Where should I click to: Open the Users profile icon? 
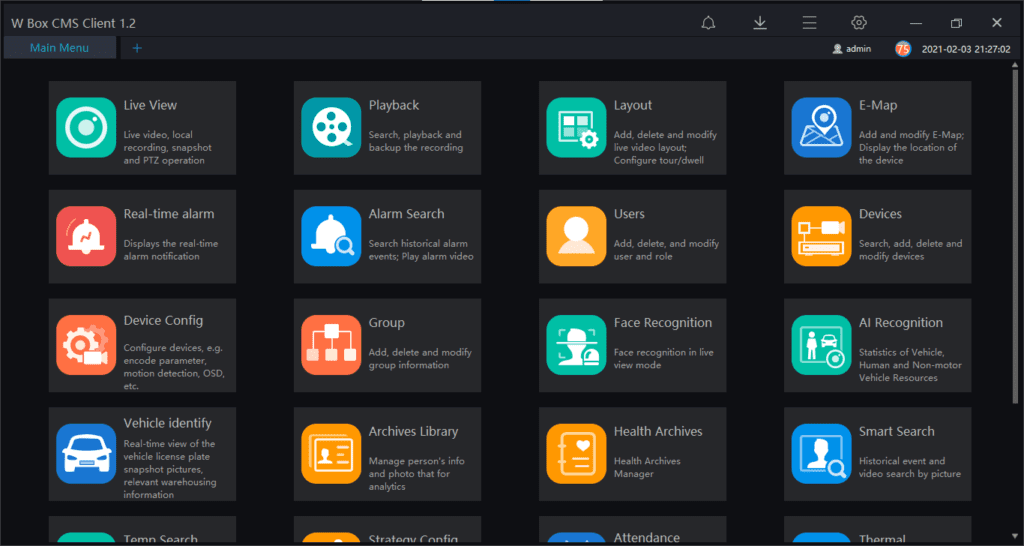[x=576, y=236]
